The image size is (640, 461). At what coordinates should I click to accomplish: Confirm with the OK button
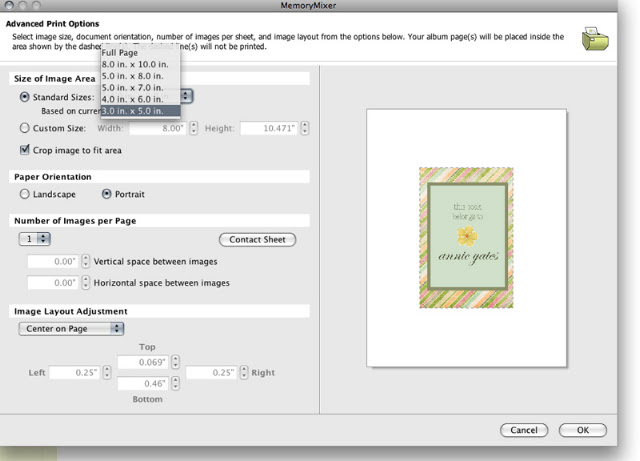[582, 430]
